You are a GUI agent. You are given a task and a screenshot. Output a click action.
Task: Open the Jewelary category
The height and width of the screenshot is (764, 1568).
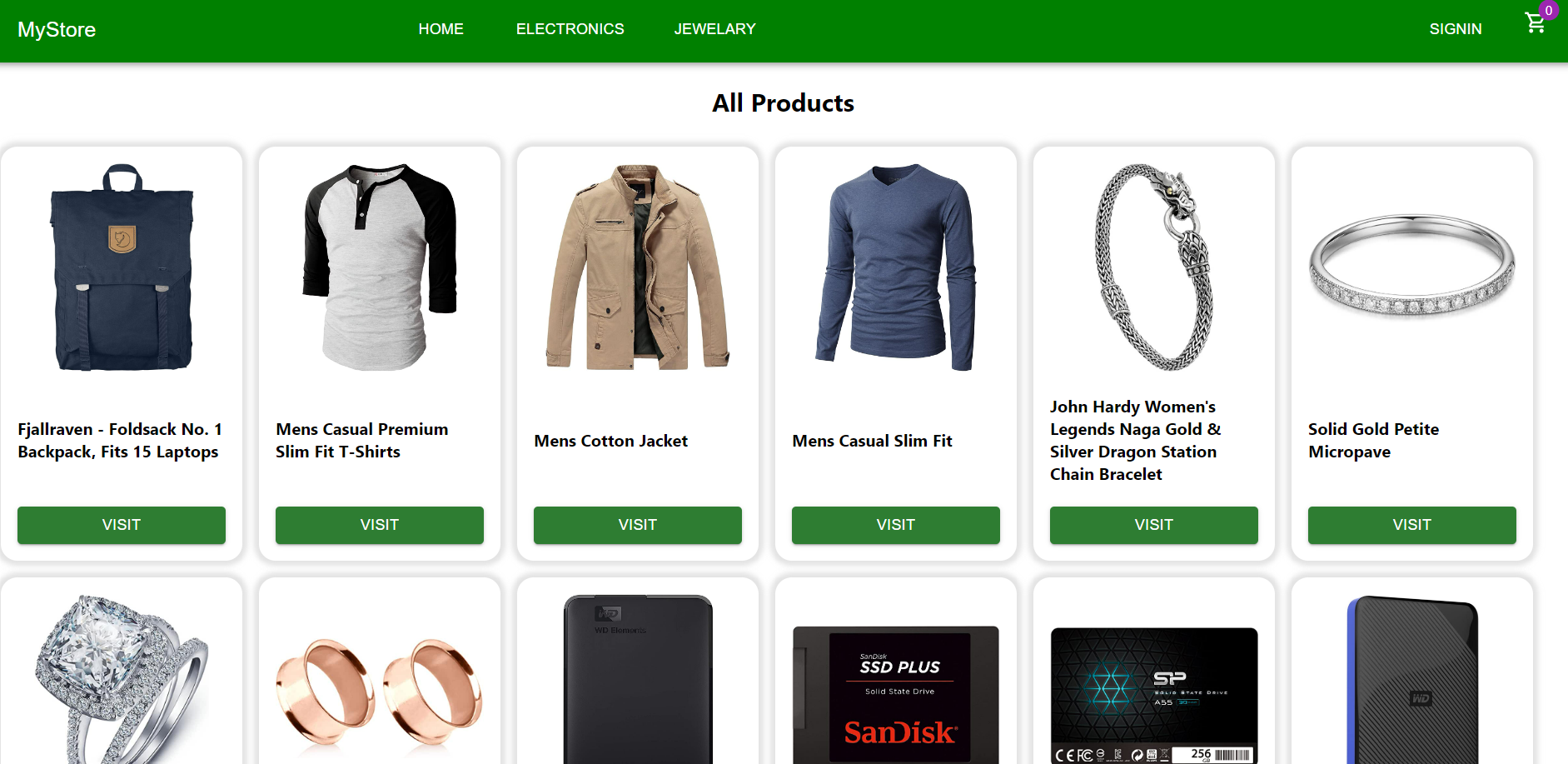714,29
